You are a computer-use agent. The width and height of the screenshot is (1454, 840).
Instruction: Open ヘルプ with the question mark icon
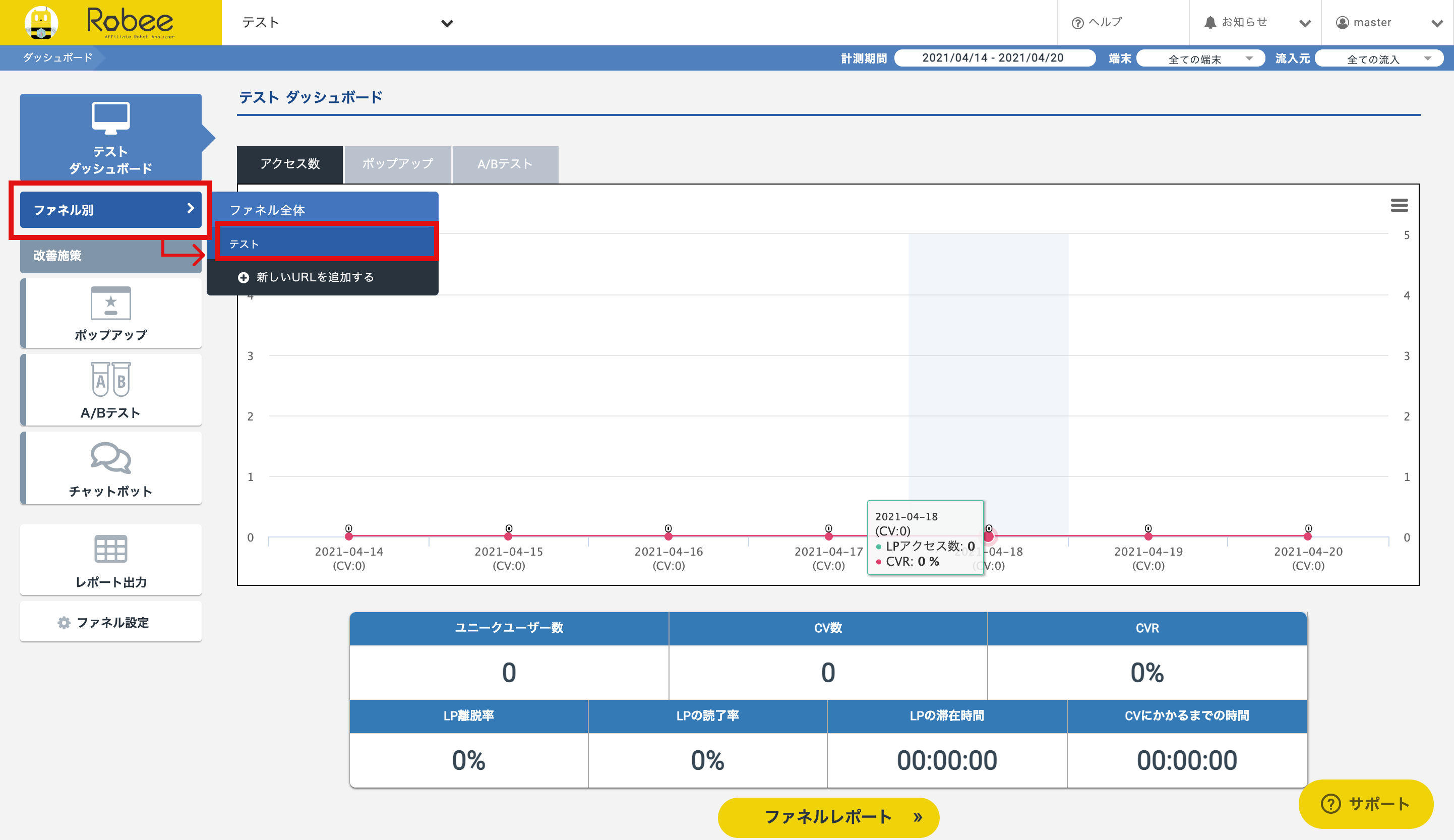point(1097,23)
